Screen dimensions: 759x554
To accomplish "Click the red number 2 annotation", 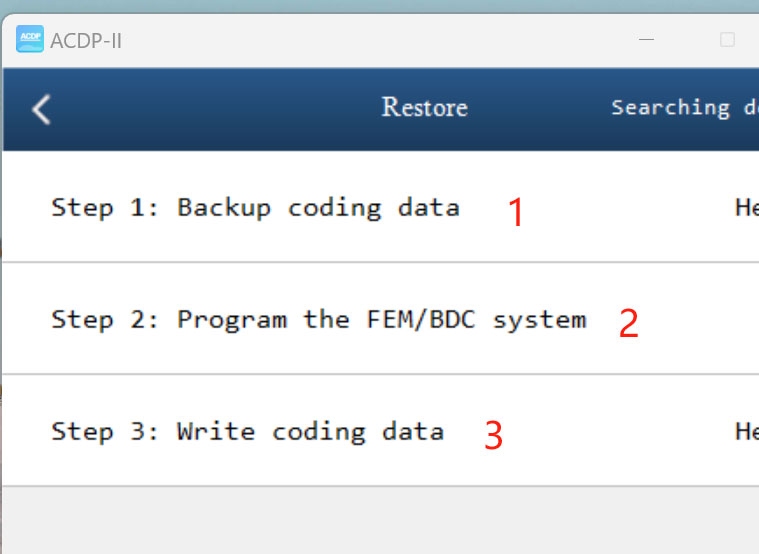I will pos(628,324).
